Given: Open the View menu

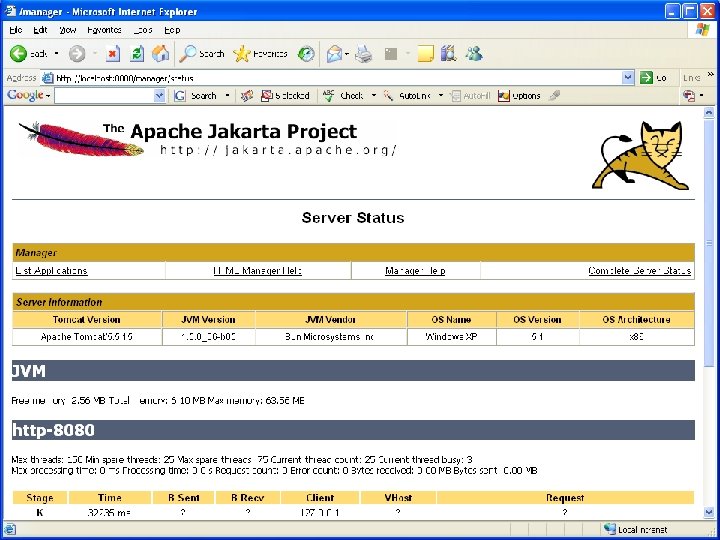Looking at the screenshot, I should pyautogui.click(x=68, y=30).
